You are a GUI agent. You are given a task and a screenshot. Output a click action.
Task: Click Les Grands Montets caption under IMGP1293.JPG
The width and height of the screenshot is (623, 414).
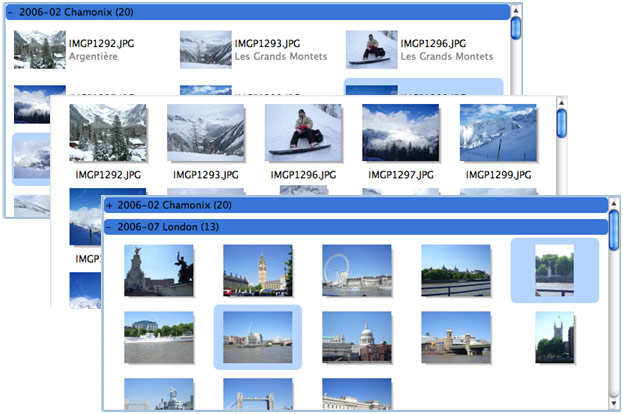[281, 56]
